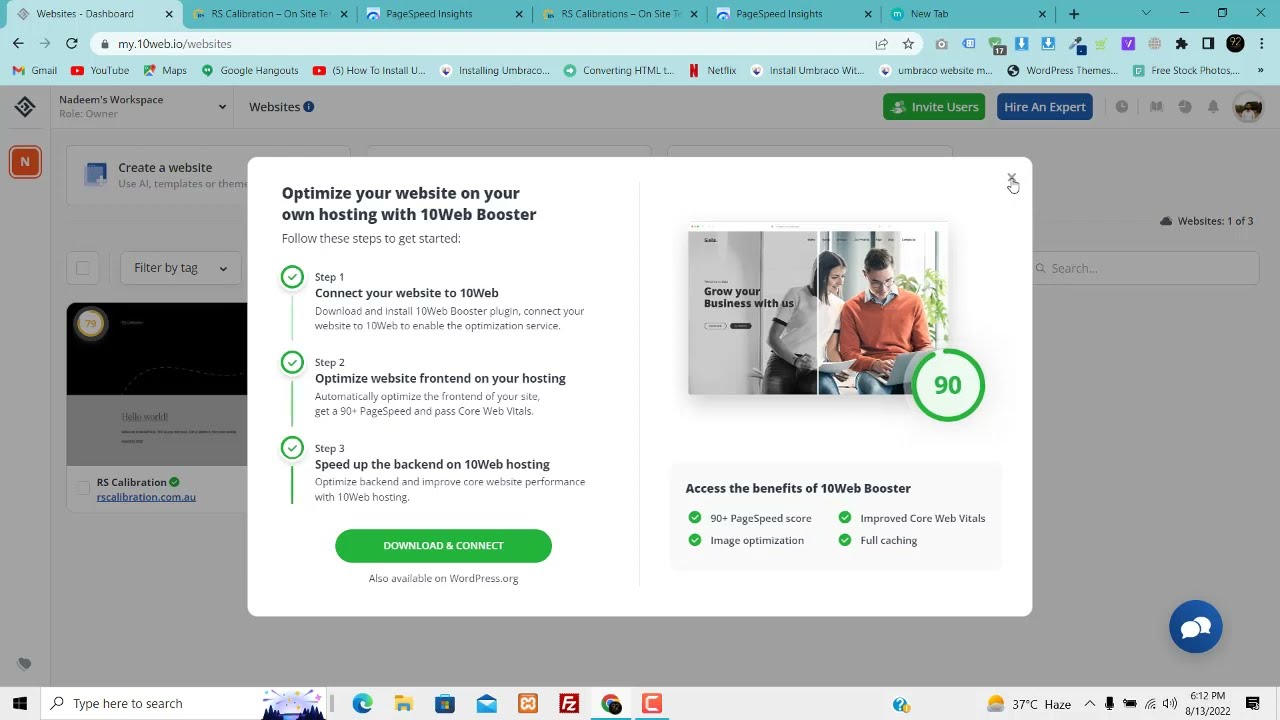Click the 10Web logo icon
This screenshot has width=1280, height=720.
pyautogui.click(x=25, y=107)
